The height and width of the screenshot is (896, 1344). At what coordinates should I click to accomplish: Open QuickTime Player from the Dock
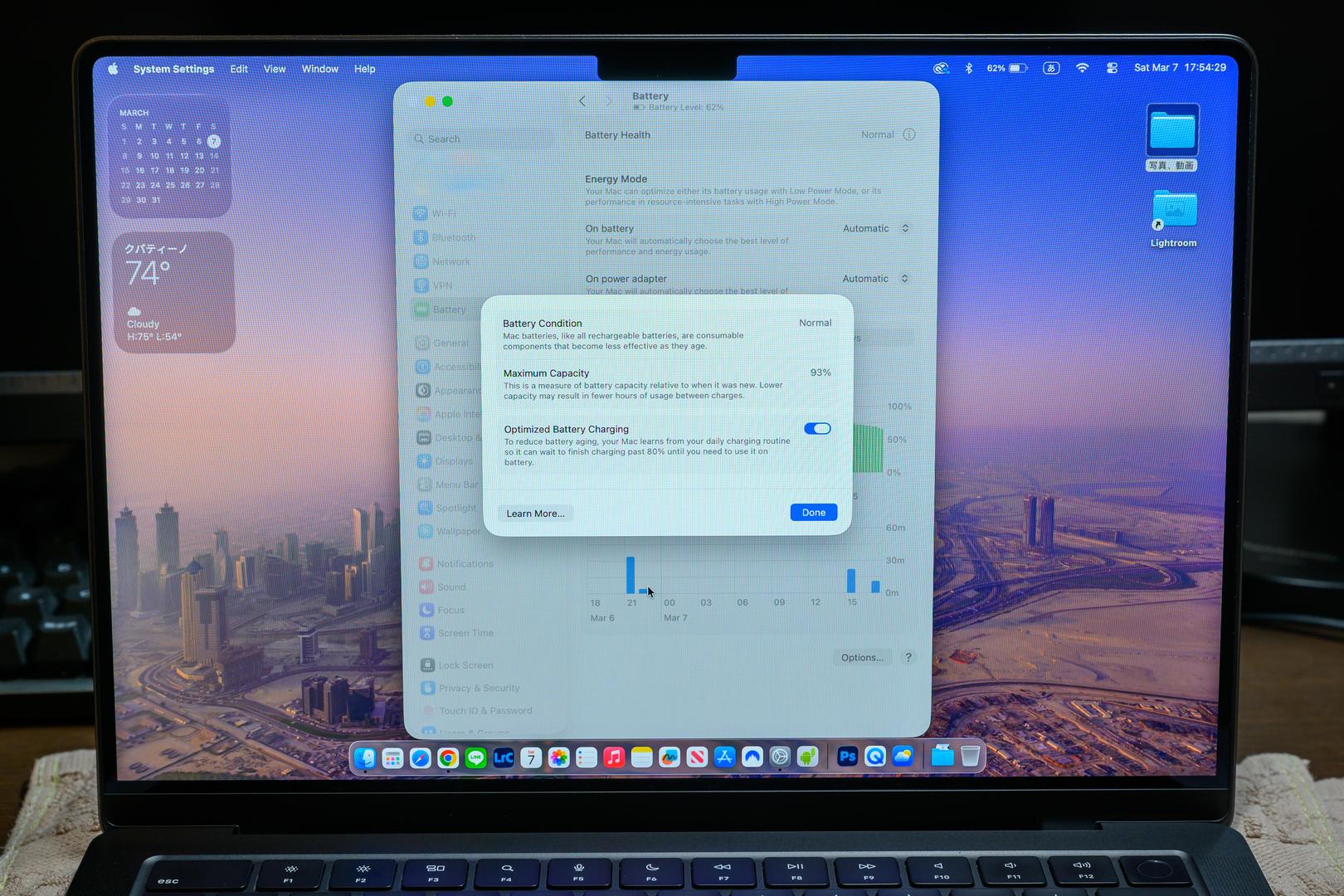pyautogui.click(x=875, y=757)
